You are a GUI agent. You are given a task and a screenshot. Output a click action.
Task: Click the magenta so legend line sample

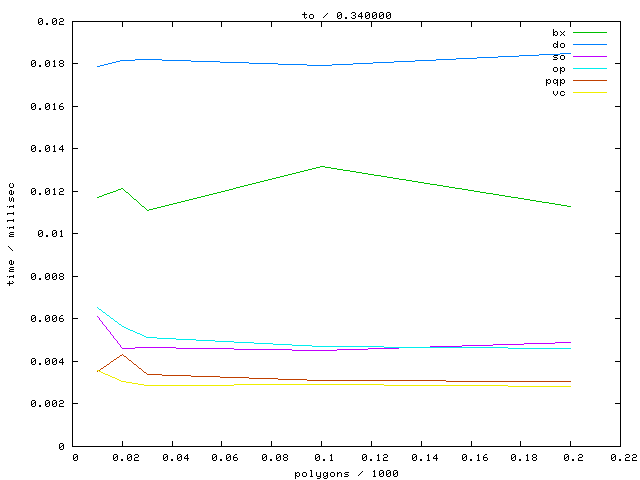589,57
